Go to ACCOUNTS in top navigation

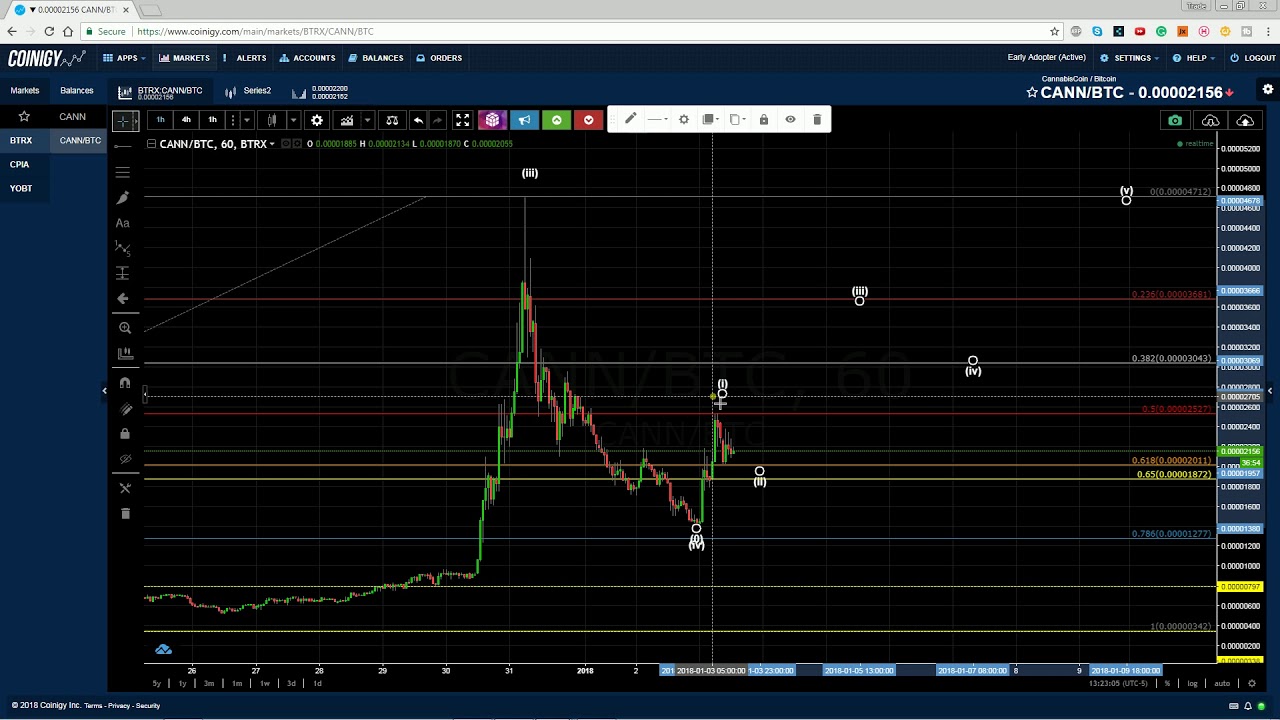point(307,58)
